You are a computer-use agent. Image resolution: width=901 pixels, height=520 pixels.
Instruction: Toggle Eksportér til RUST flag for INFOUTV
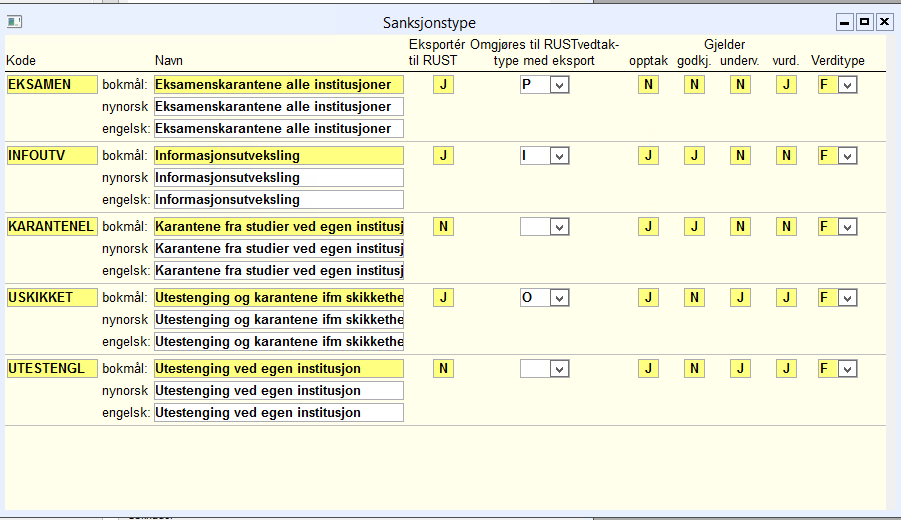(x=443, y=156)
